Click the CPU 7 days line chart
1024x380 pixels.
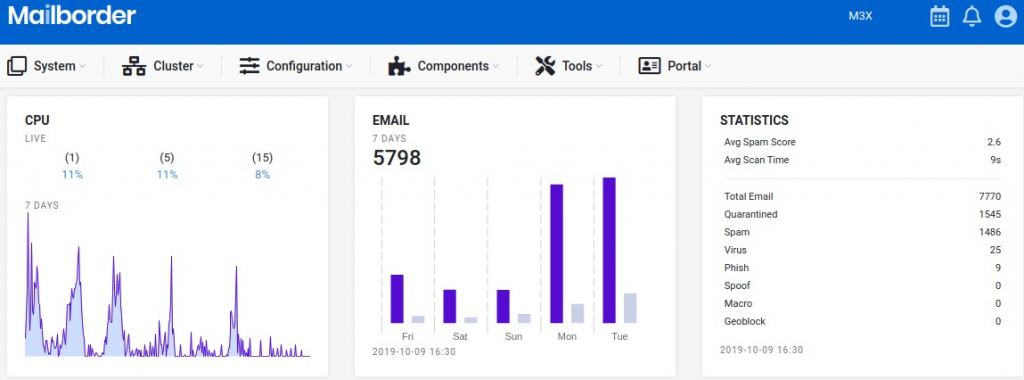click(167, 285)
